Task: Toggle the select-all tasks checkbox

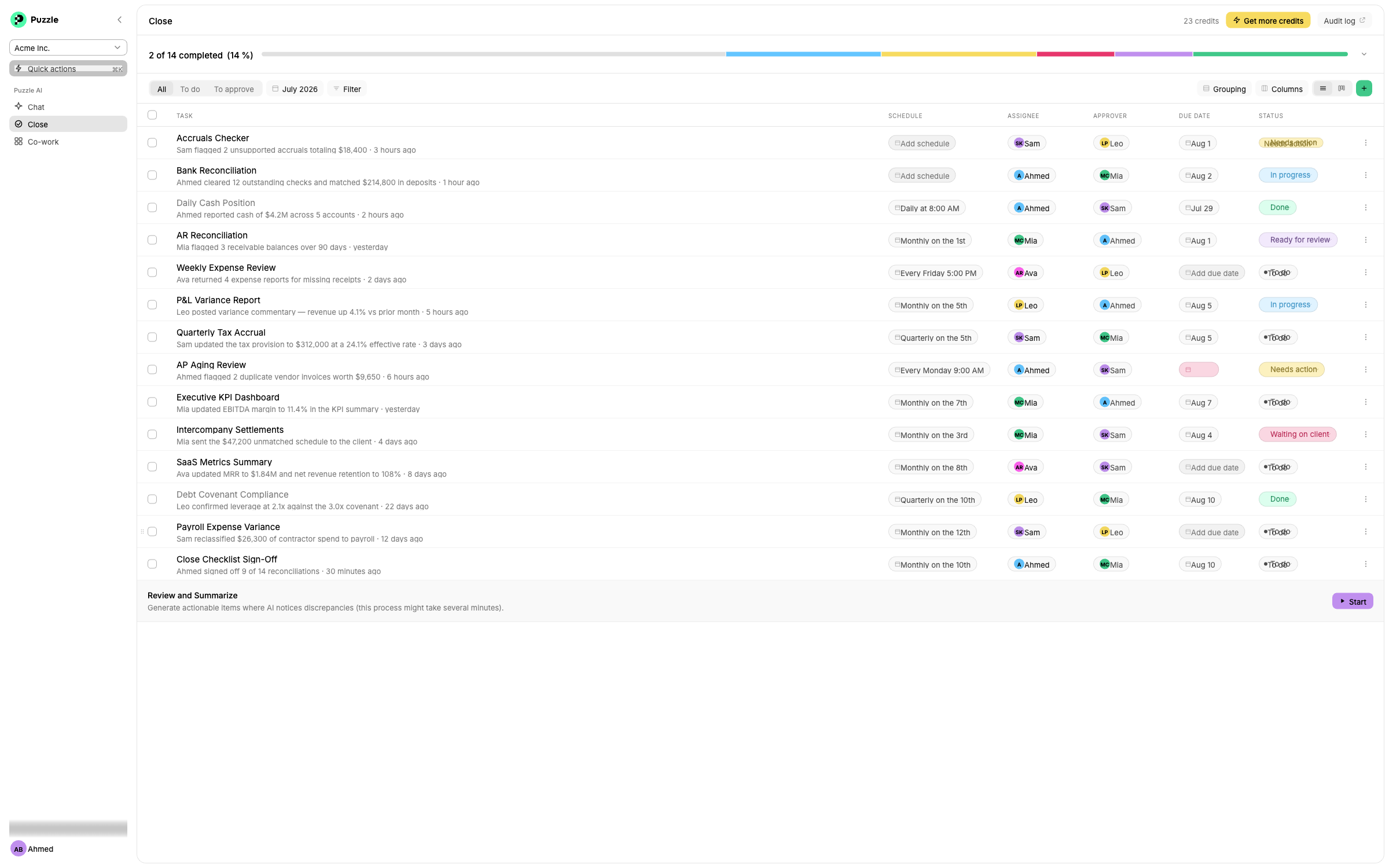Action: pos(152,115)
